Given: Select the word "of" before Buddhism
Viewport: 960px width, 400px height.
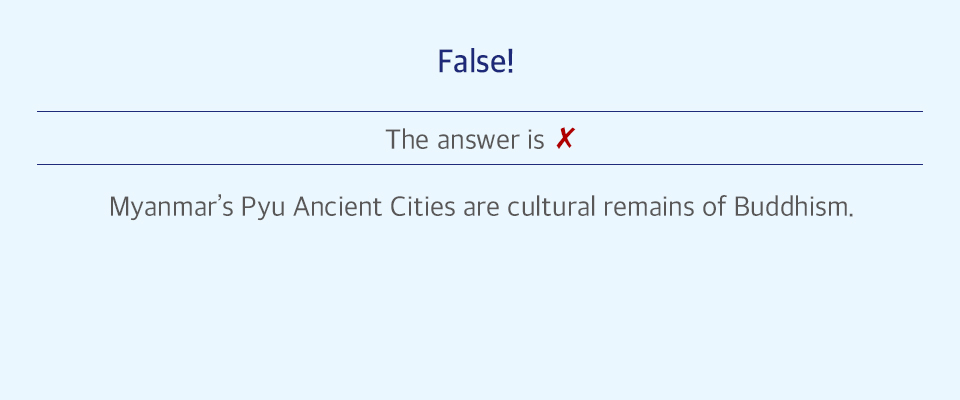Looking at the screenshot, I should pos(714,207).
